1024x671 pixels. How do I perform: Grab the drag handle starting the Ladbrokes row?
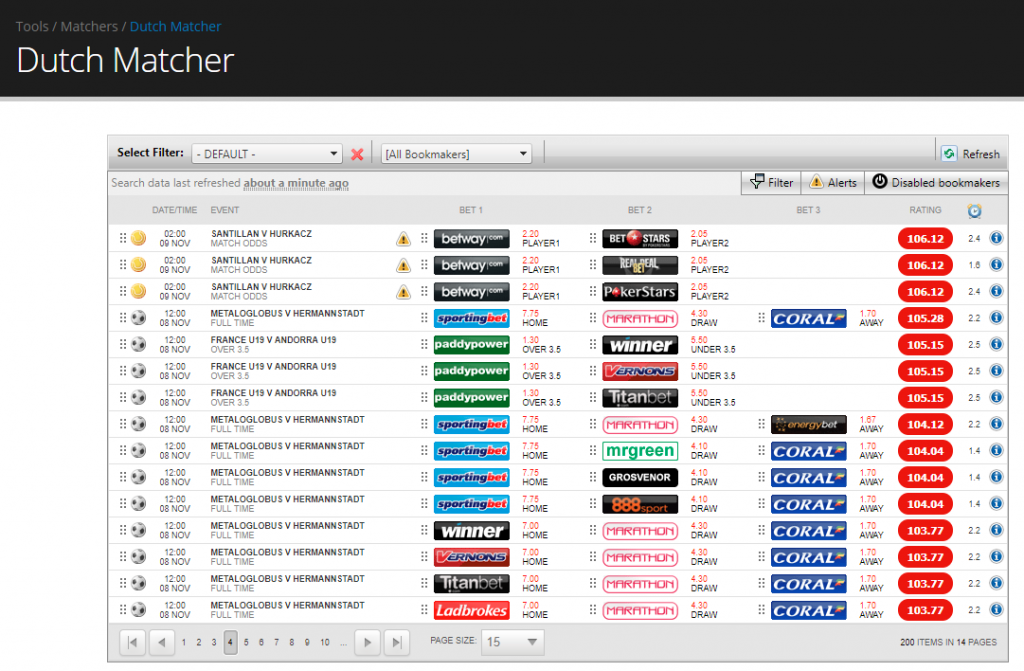(x=123, y=610)
